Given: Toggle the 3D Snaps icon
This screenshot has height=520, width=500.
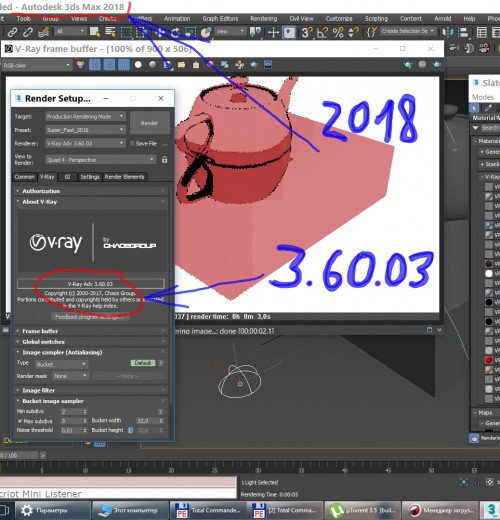Looking at the screenshot, I should click(x=307, y=32).
